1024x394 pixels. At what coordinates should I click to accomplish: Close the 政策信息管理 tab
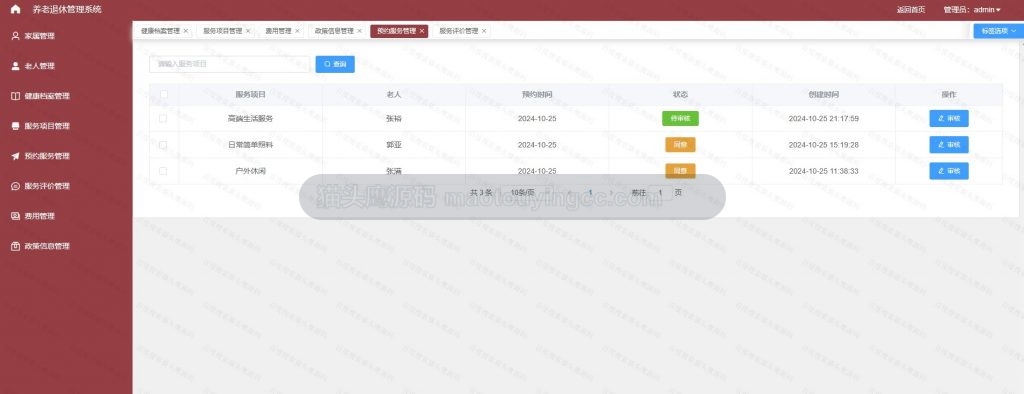click(360, 31)
